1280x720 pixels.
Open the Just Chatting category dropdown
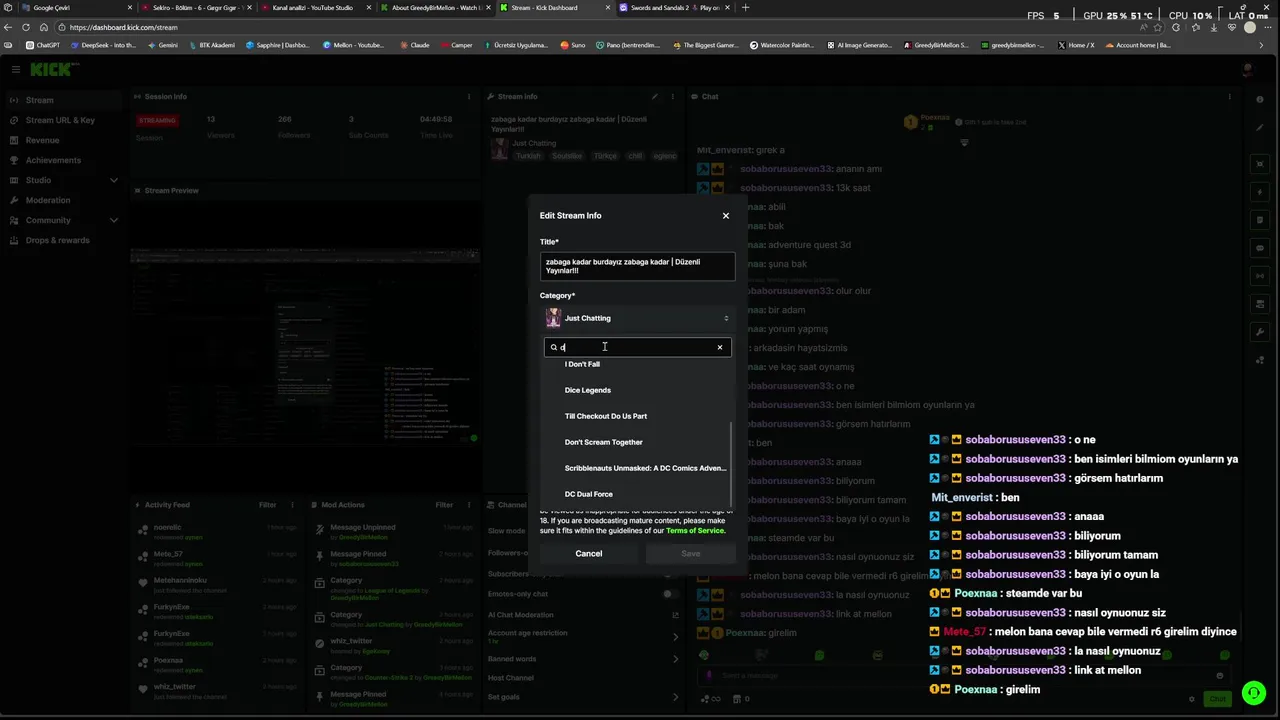coord(637,318)
